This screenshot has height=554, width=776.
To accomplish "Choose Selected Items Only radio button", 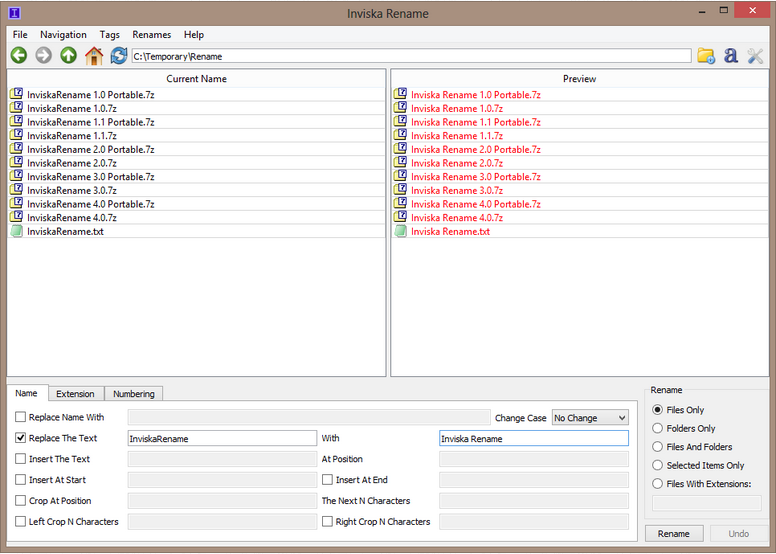I will click(x=657, y=465).
